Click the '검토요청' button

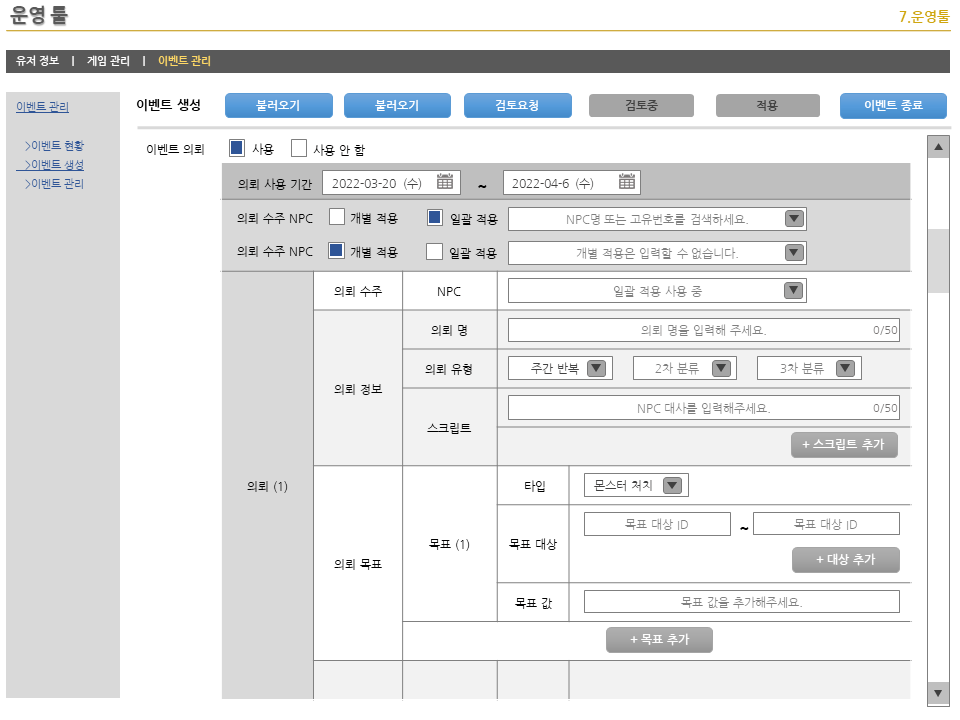pos(517,105)
